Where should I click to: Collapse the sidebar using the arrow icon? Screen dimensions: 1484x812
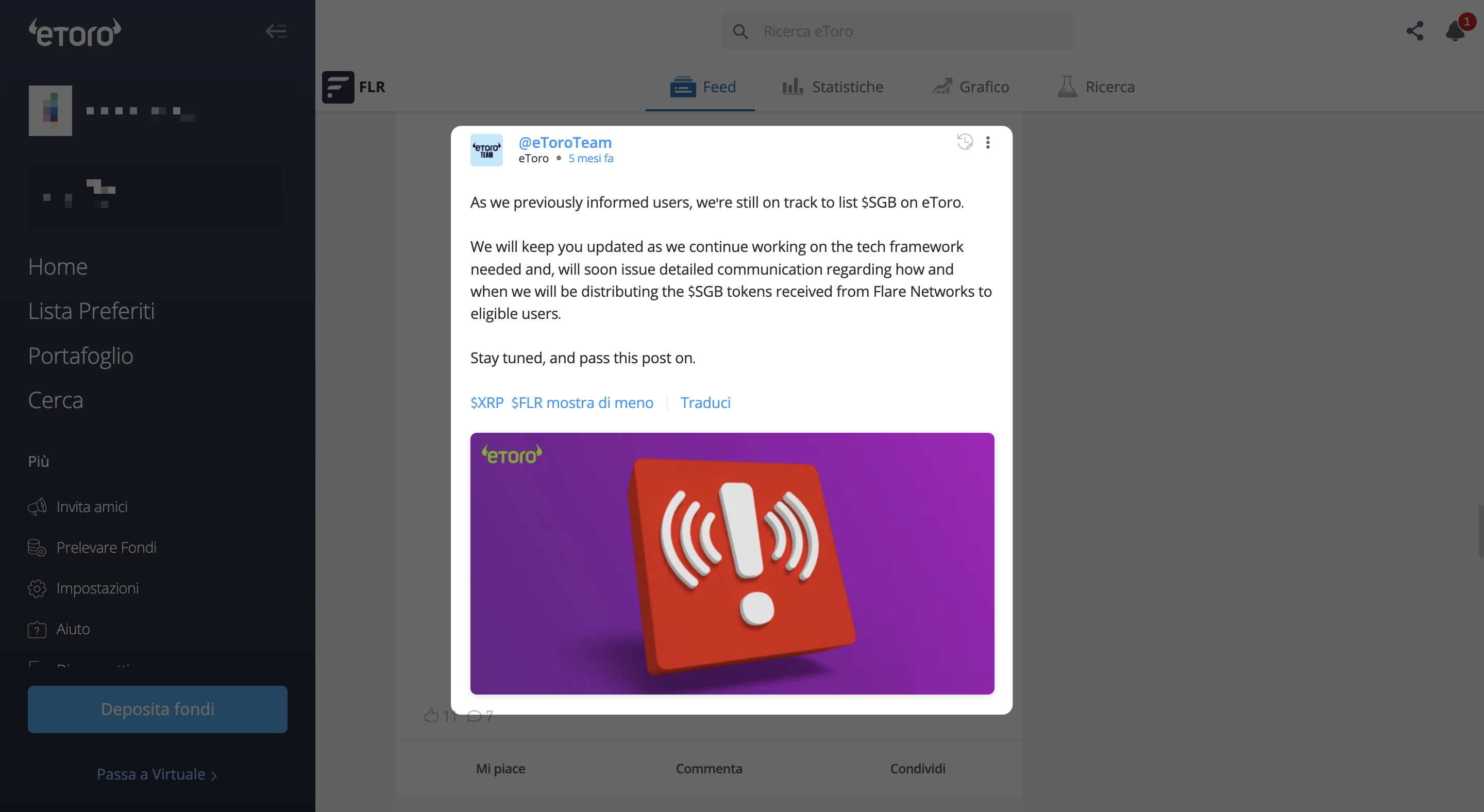coord(276,31)
